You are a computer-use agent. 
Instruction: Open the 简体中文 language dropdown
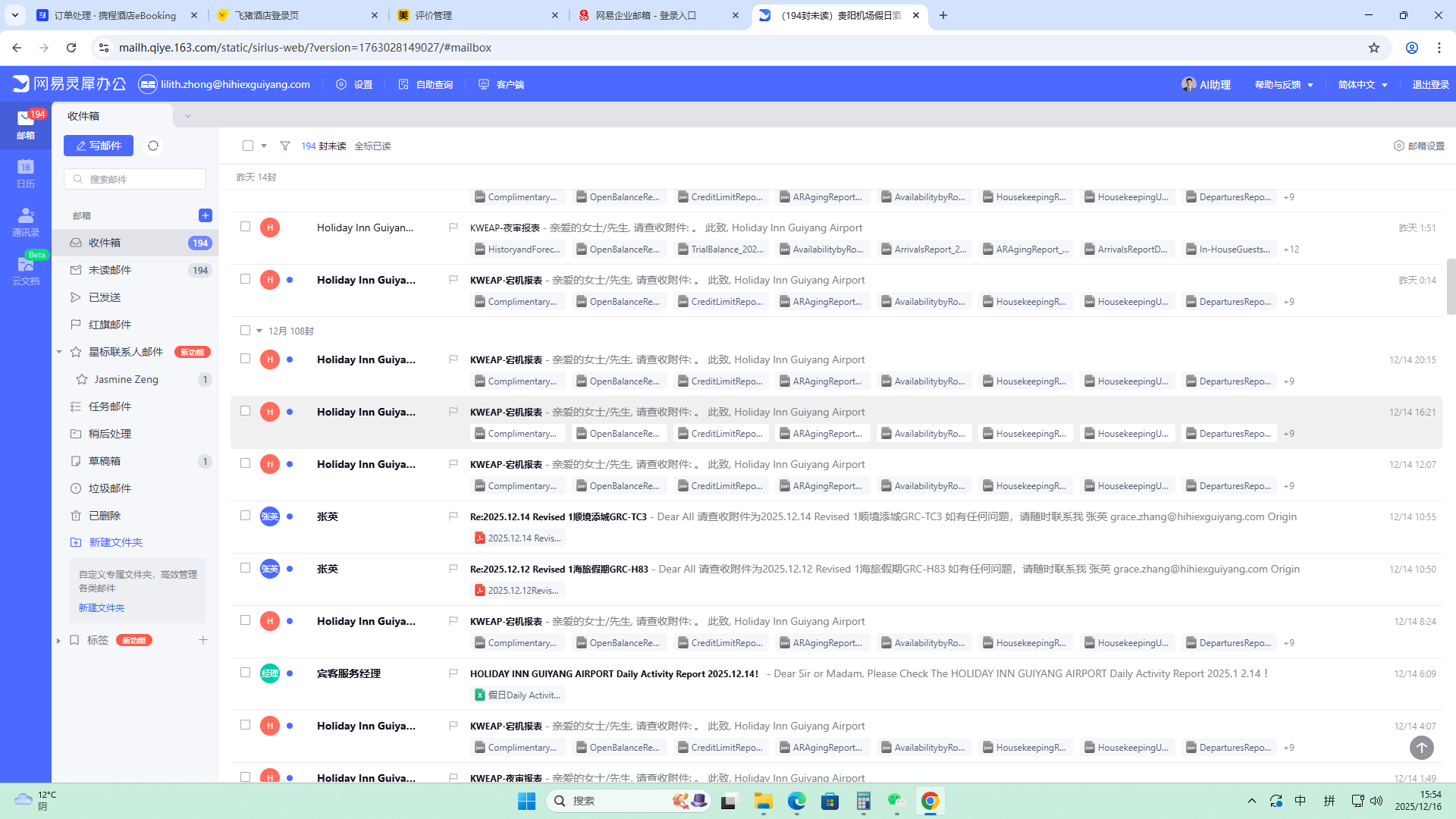coord(1362,85)
